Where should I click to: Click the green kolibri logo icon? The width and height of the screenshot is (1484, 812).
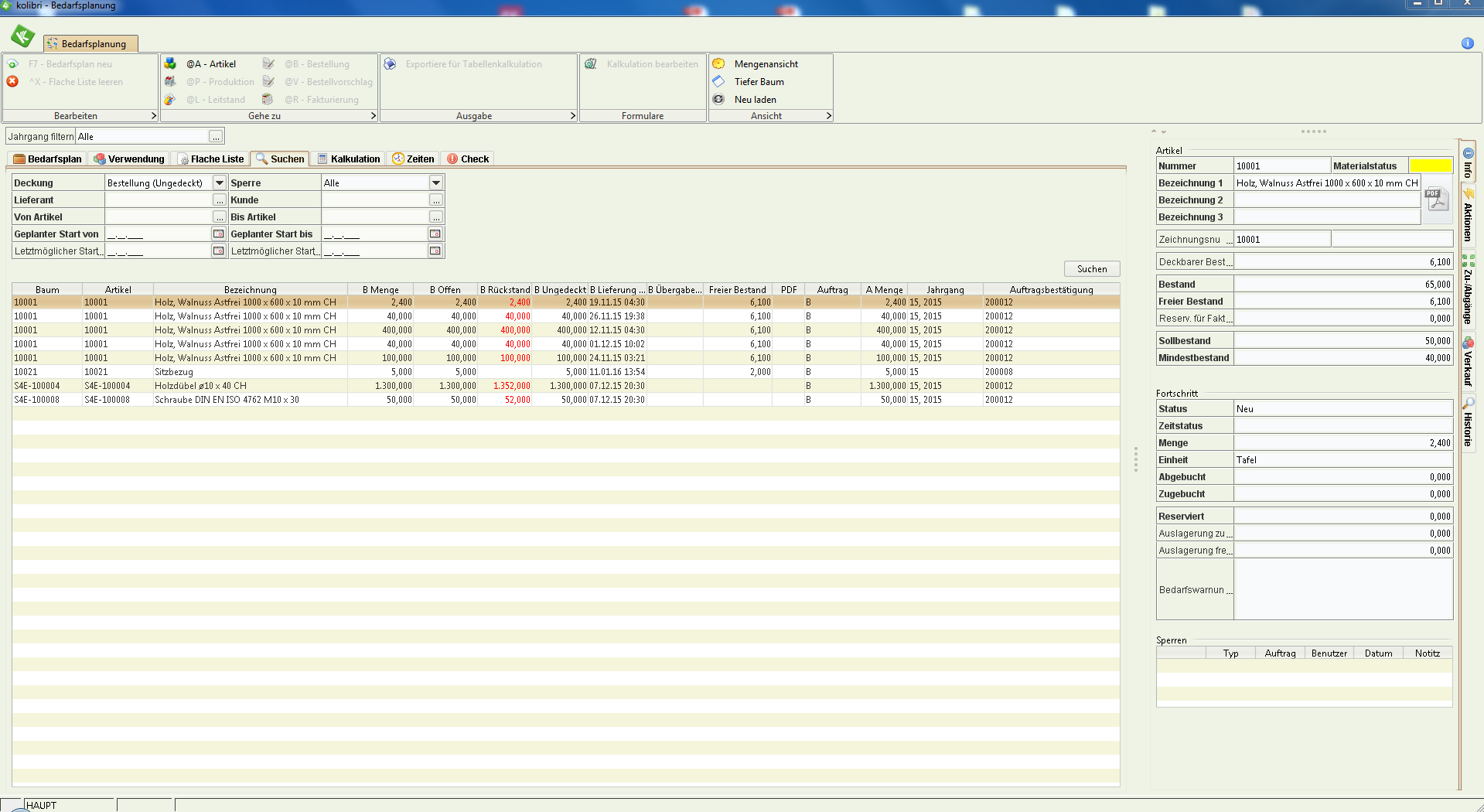(22, 36)
